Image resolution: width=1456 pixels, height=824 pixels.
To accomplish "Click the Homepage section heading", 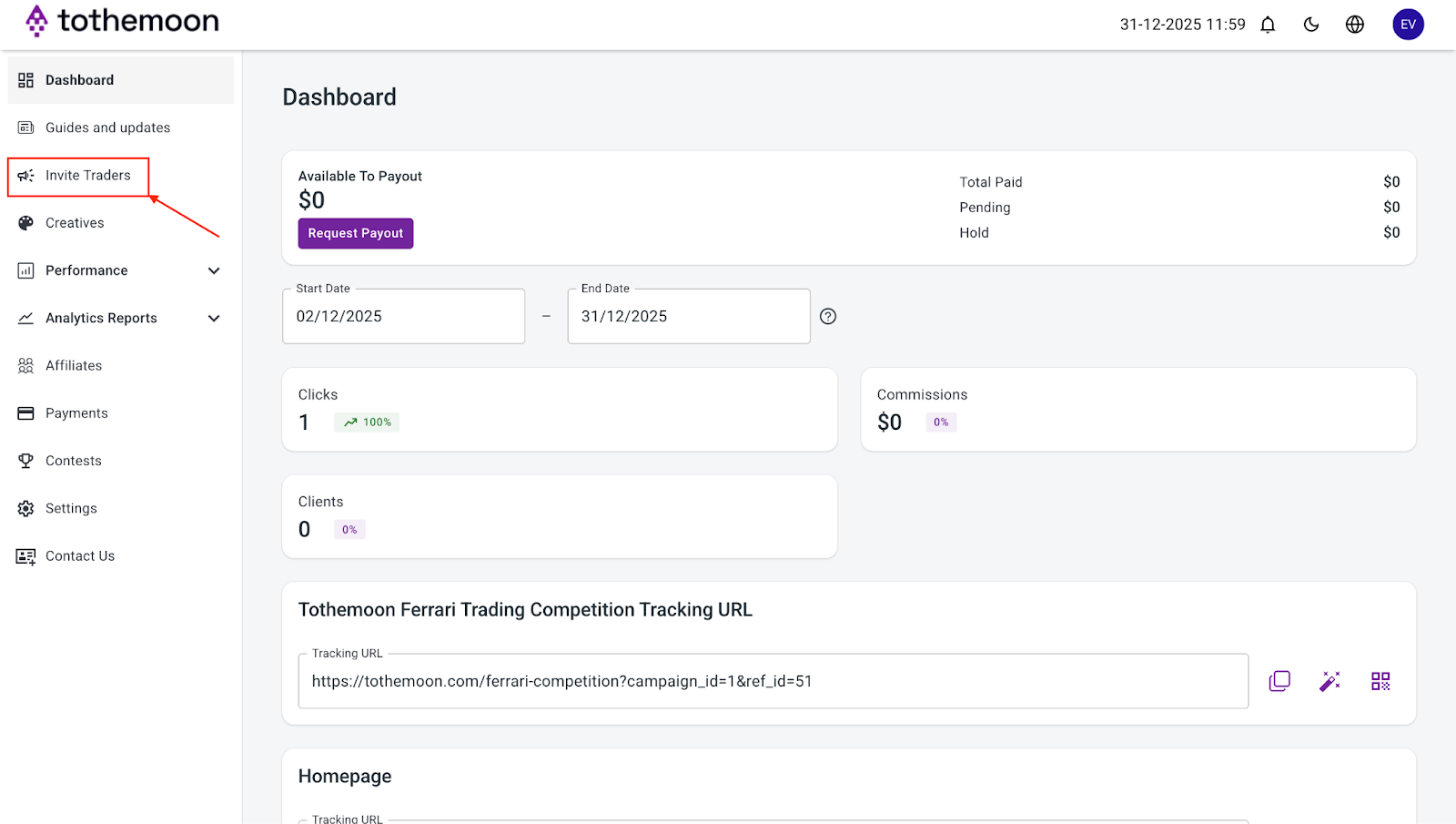I will 345,777.
